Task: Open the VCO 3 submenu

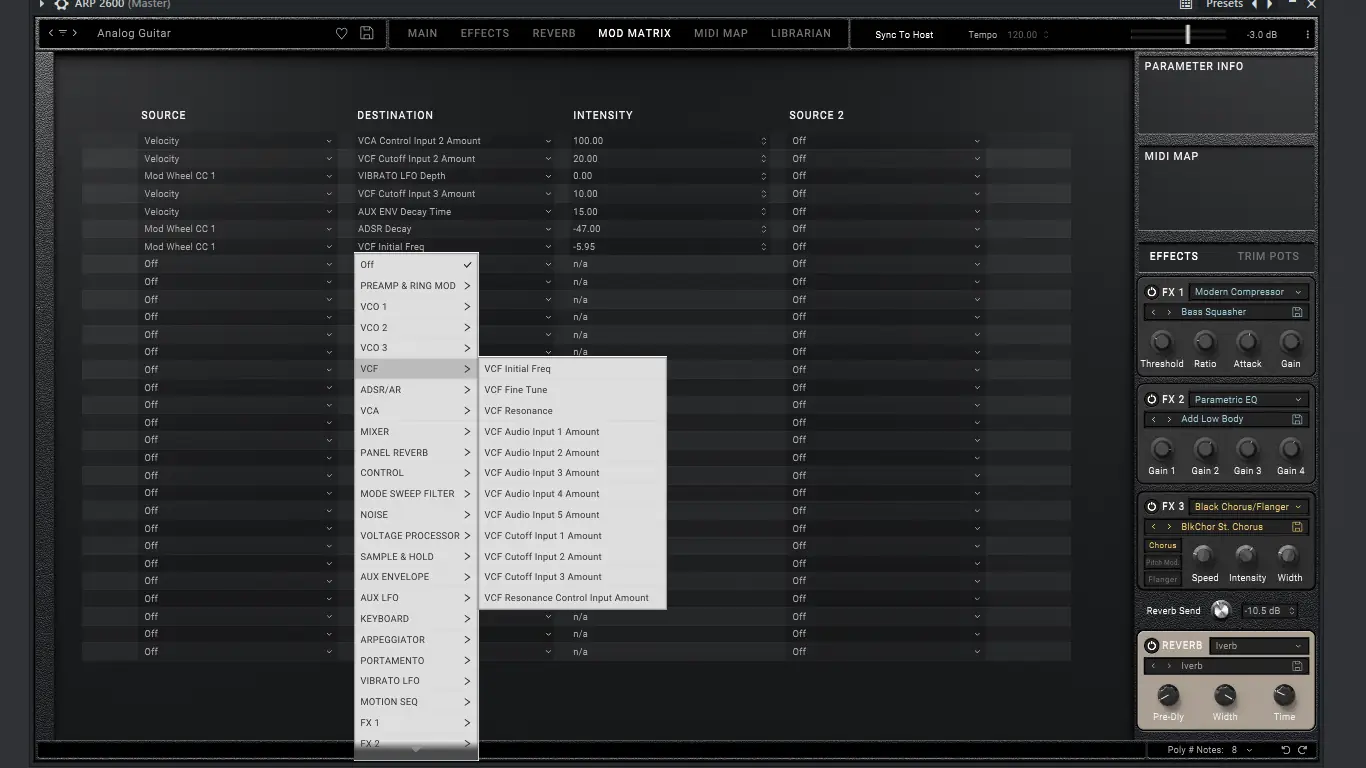Action: (416, 348)
